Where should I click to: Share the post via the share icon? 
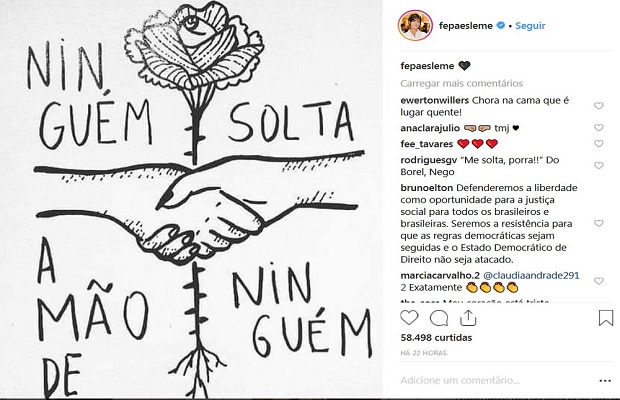(x=468, y=318)
